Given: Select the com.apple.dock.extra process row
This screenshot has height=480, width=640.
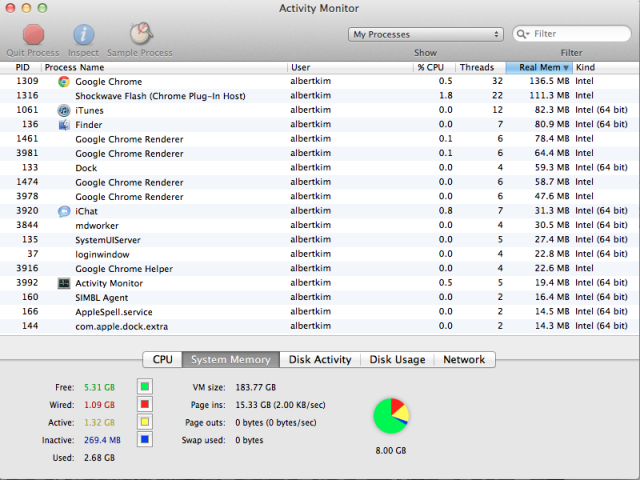Looking at the screenshot, I should pyautogui.click(x=320, y=326).
